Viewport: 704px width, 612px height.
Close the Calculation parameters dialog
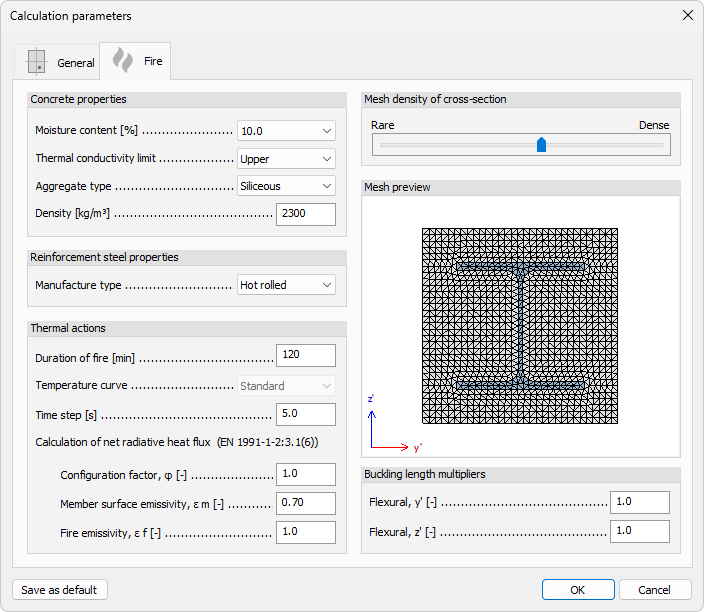tap(687, 15)
